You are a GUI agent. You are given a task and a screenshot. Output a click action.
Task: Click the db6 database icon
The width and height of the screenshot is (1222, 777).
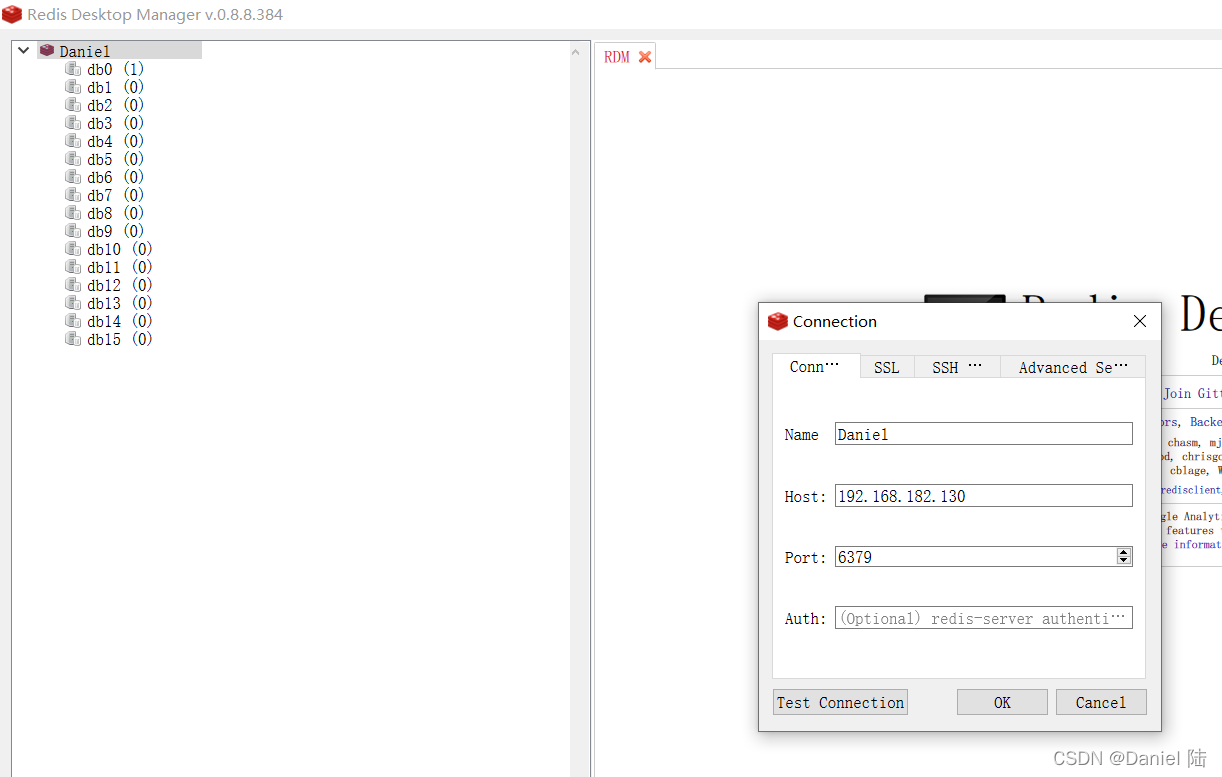pyautogui.click(x=73, y=177)
